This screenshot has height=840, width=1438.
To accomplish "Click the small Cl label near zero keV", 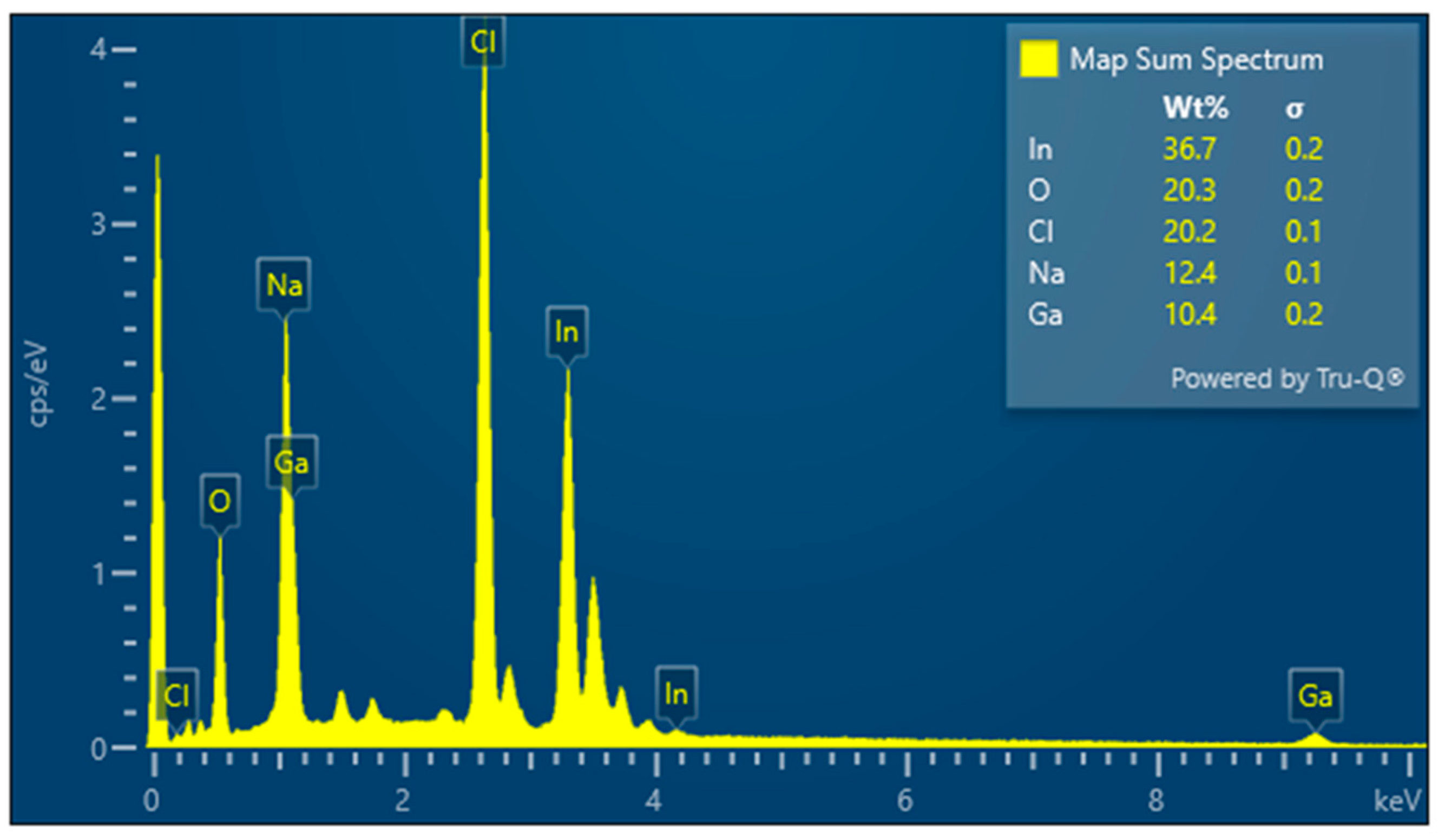I will coord(176,695).
